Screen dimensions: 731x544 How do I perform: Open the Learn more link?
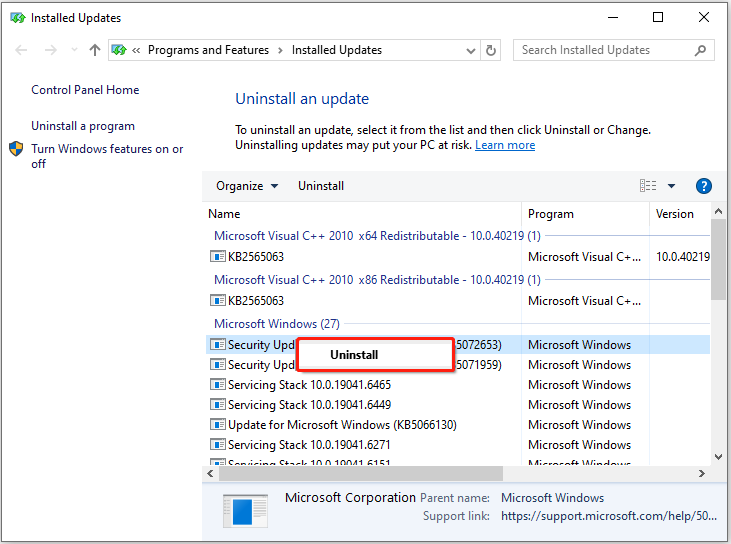tap(505, 145)
